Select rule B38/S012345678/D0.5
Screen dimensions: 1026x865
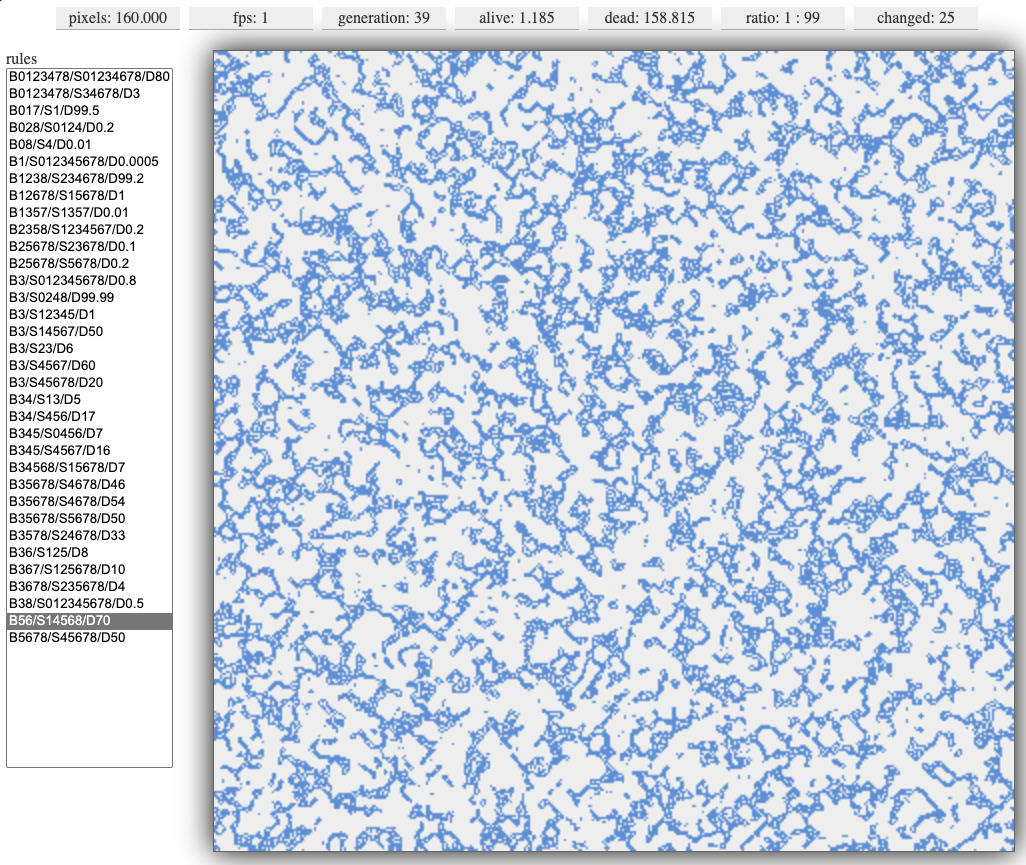pos(90,604)
